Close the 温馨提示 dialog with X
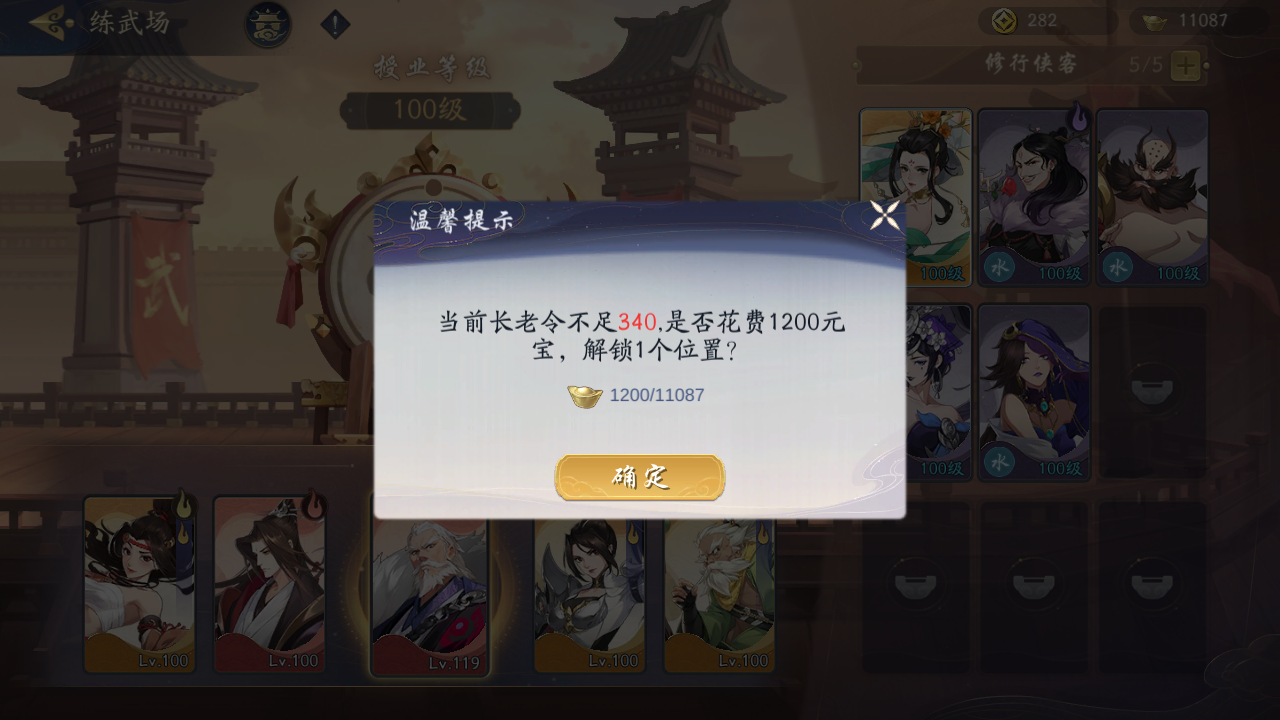Viewport: 1280px width, 720px height. pos(884,215)
